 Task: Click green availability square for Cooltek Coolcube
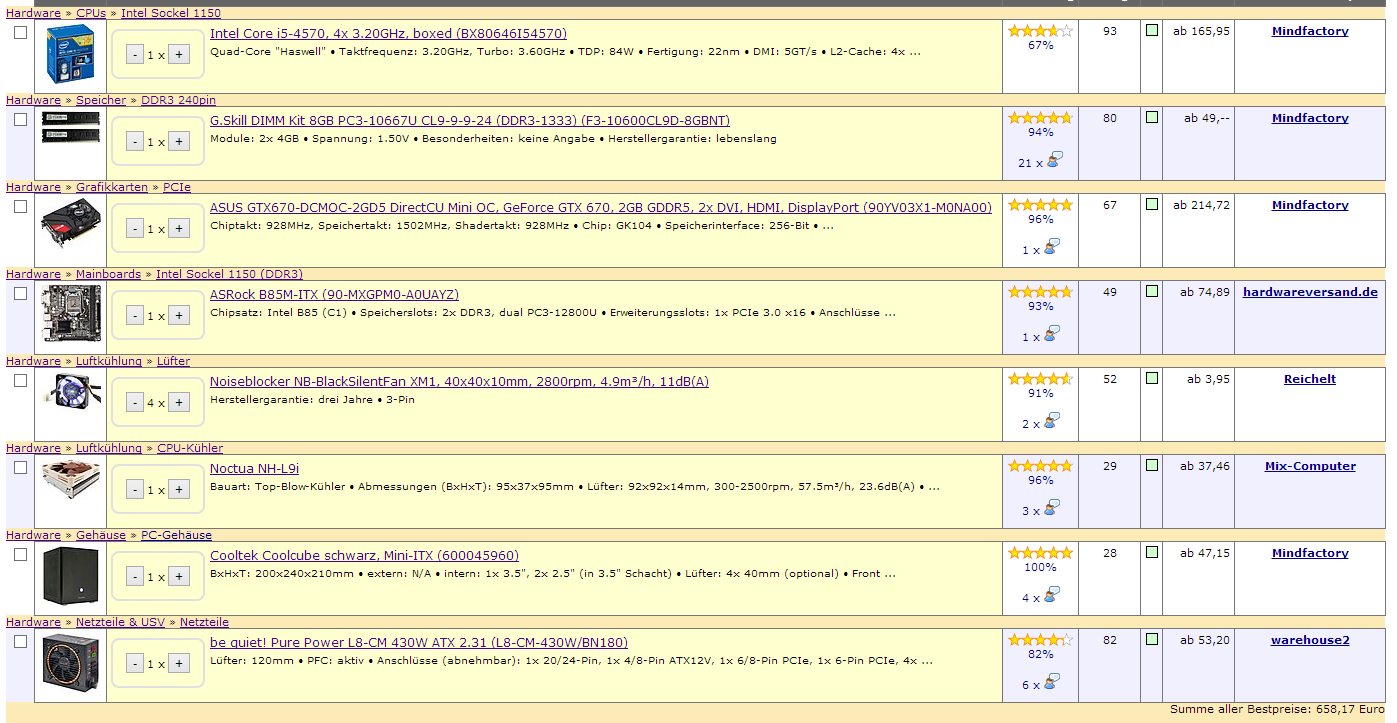tap(1152, 553)
